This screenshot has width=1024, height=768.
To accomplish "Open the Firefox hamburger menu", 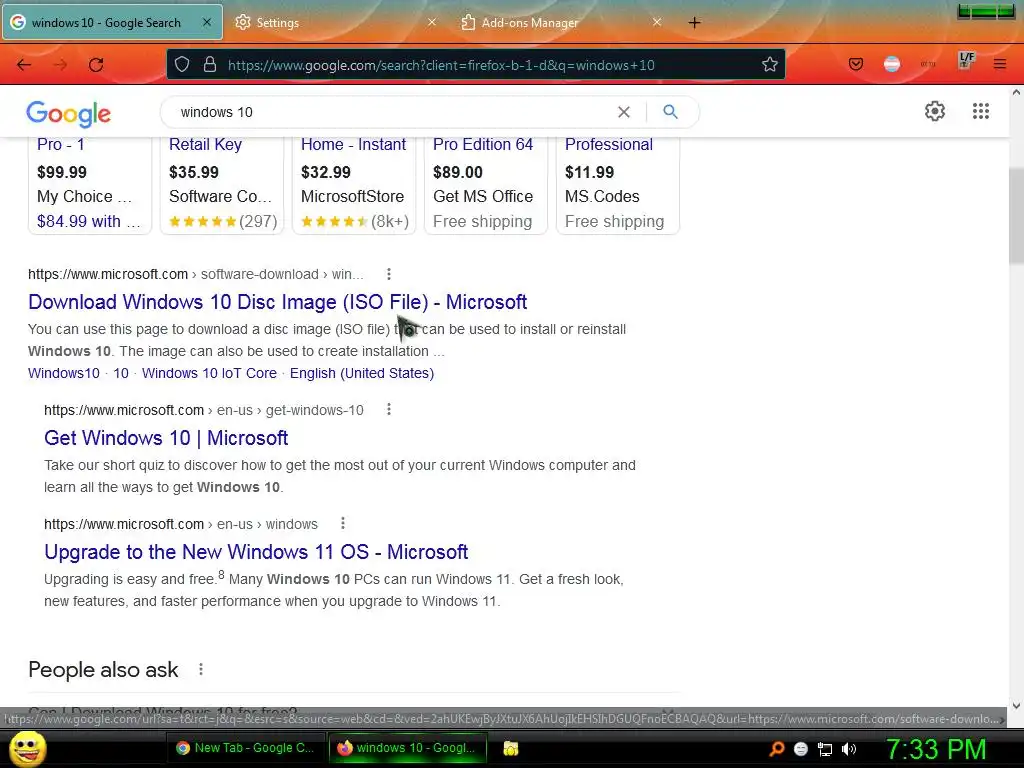I will point(1000,64).
